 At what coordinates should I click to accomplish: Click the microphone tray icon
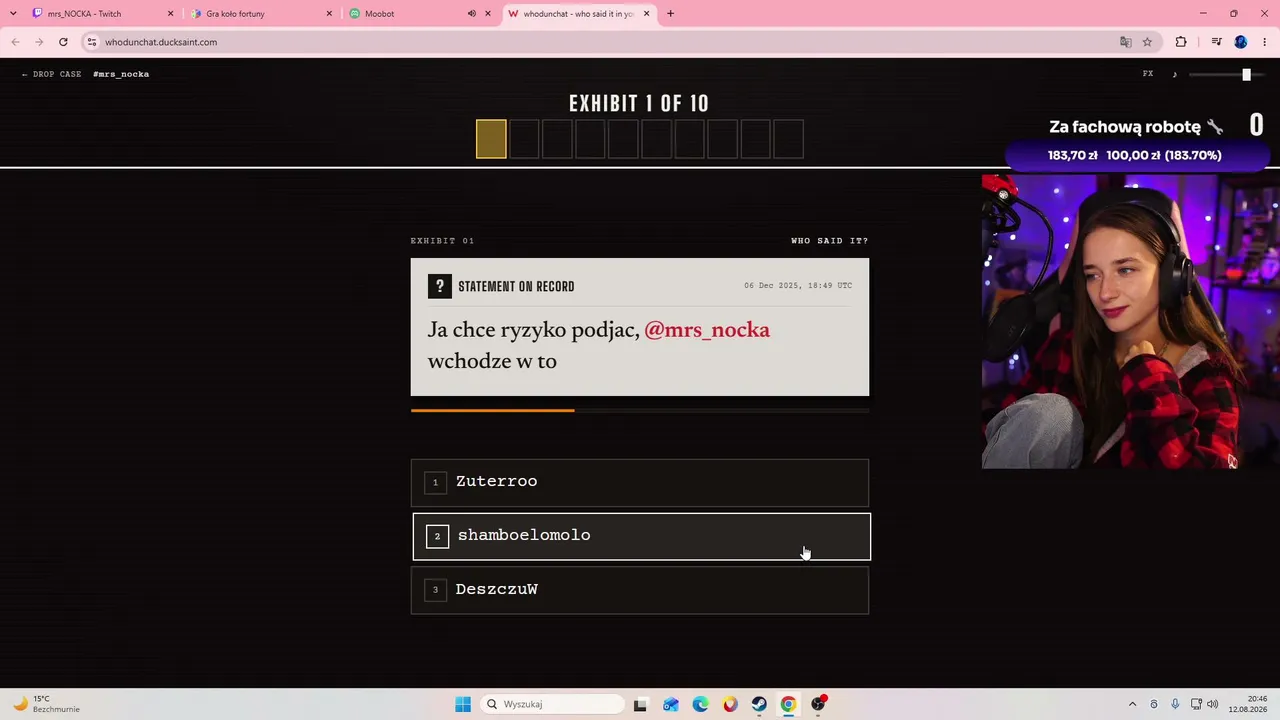click(x=1175, y=704)
